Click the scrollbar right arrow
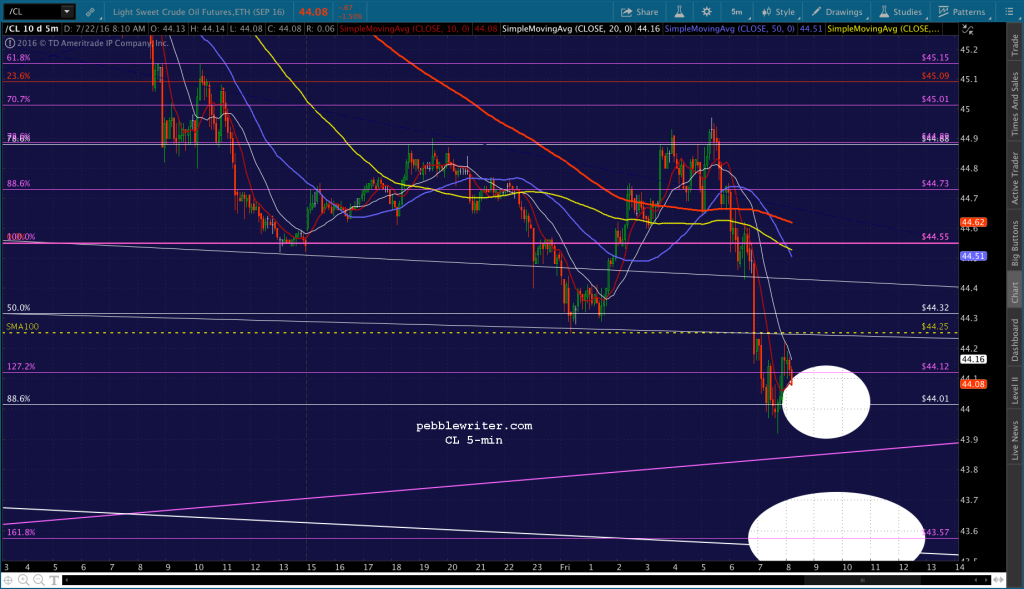This screenshot has height=589, width=1024. (x=987, y=580)
